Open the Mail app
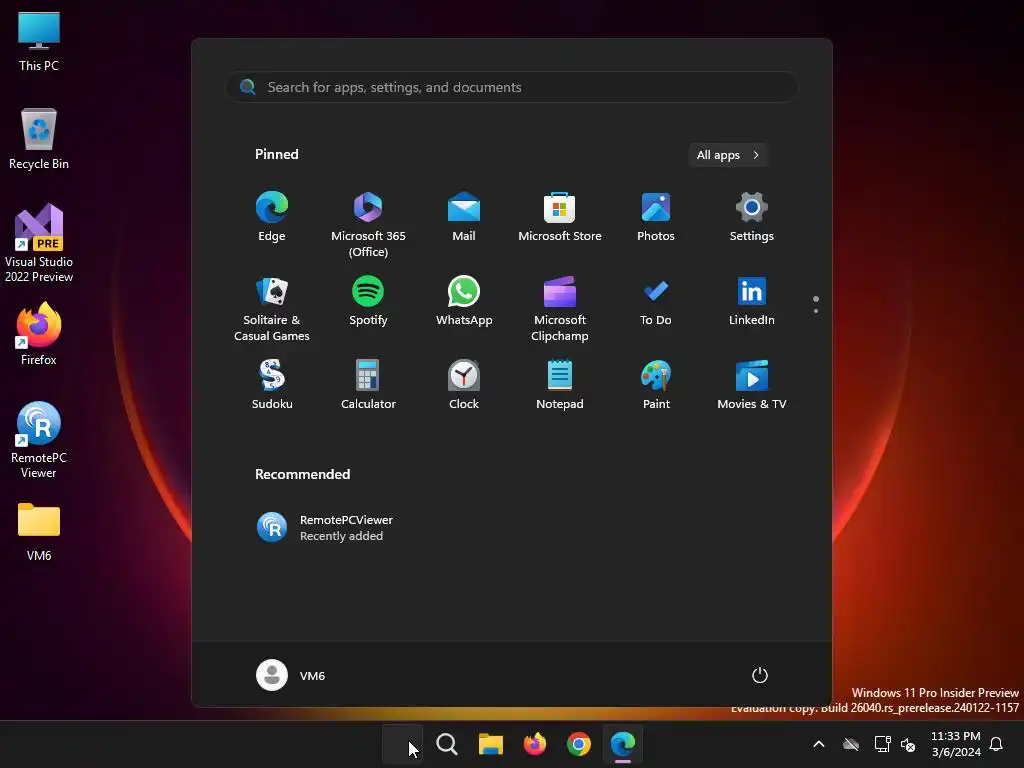The height and width of the screenshot is (768, 1024). pyautogui.click(x=464, y=217)
